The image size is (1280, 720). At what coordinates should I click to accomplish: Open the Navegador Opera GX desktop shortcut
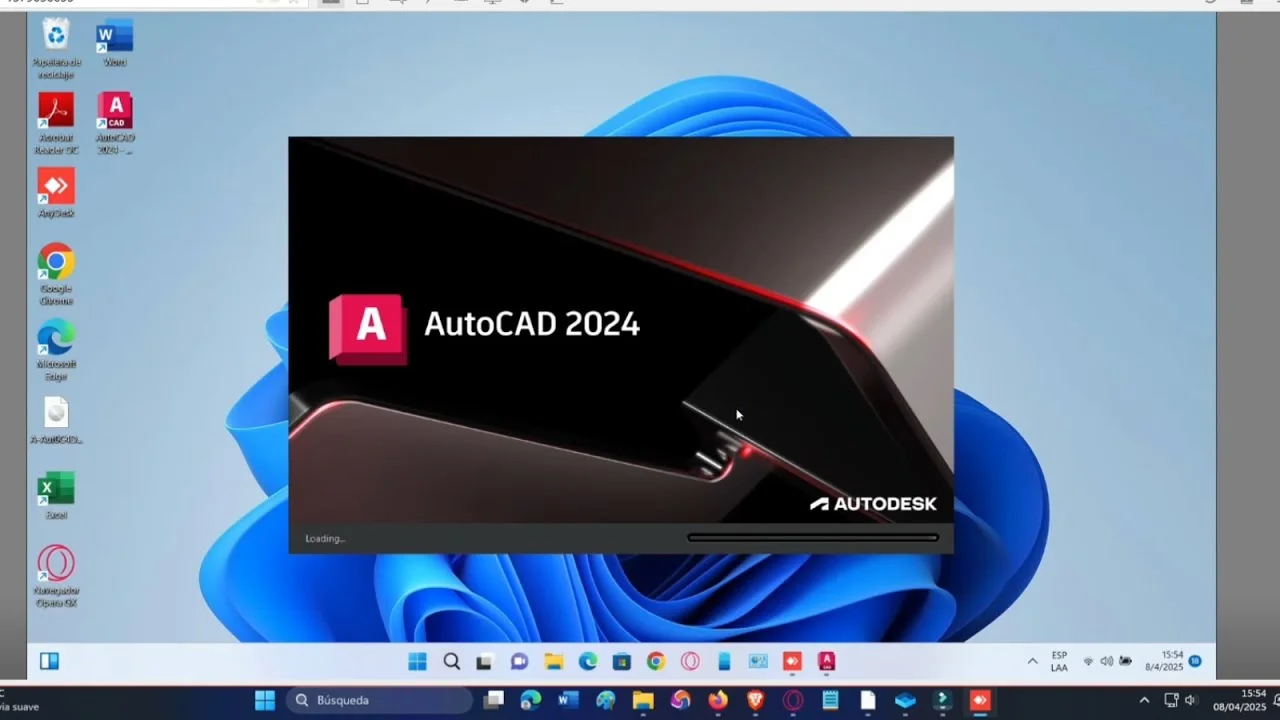pyautogui.click(x=56, y=577)
